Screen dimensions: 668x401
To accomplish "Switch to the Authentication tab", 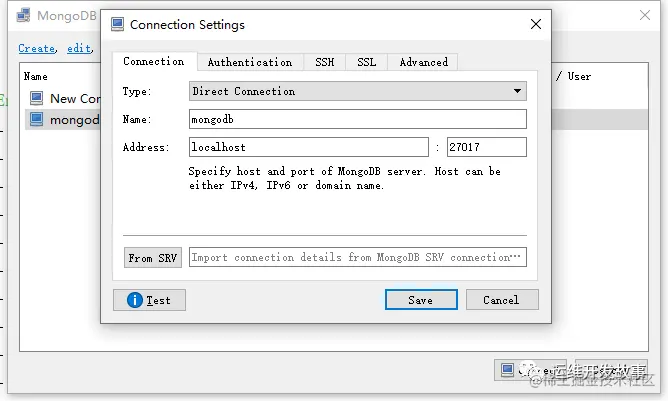I will tap(250, 62).
